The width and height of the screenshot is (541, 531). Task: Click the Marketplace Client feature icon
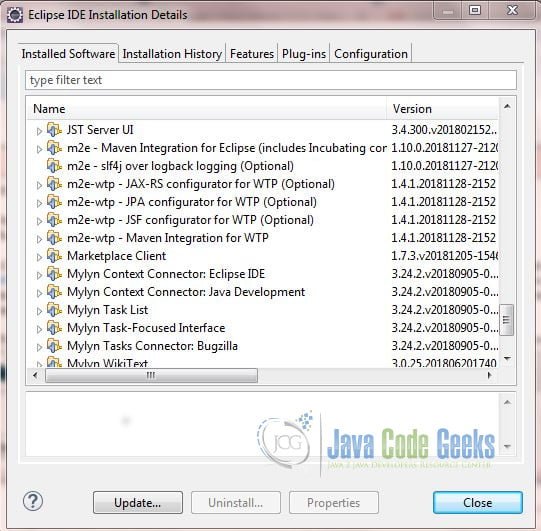pos(54,256)
